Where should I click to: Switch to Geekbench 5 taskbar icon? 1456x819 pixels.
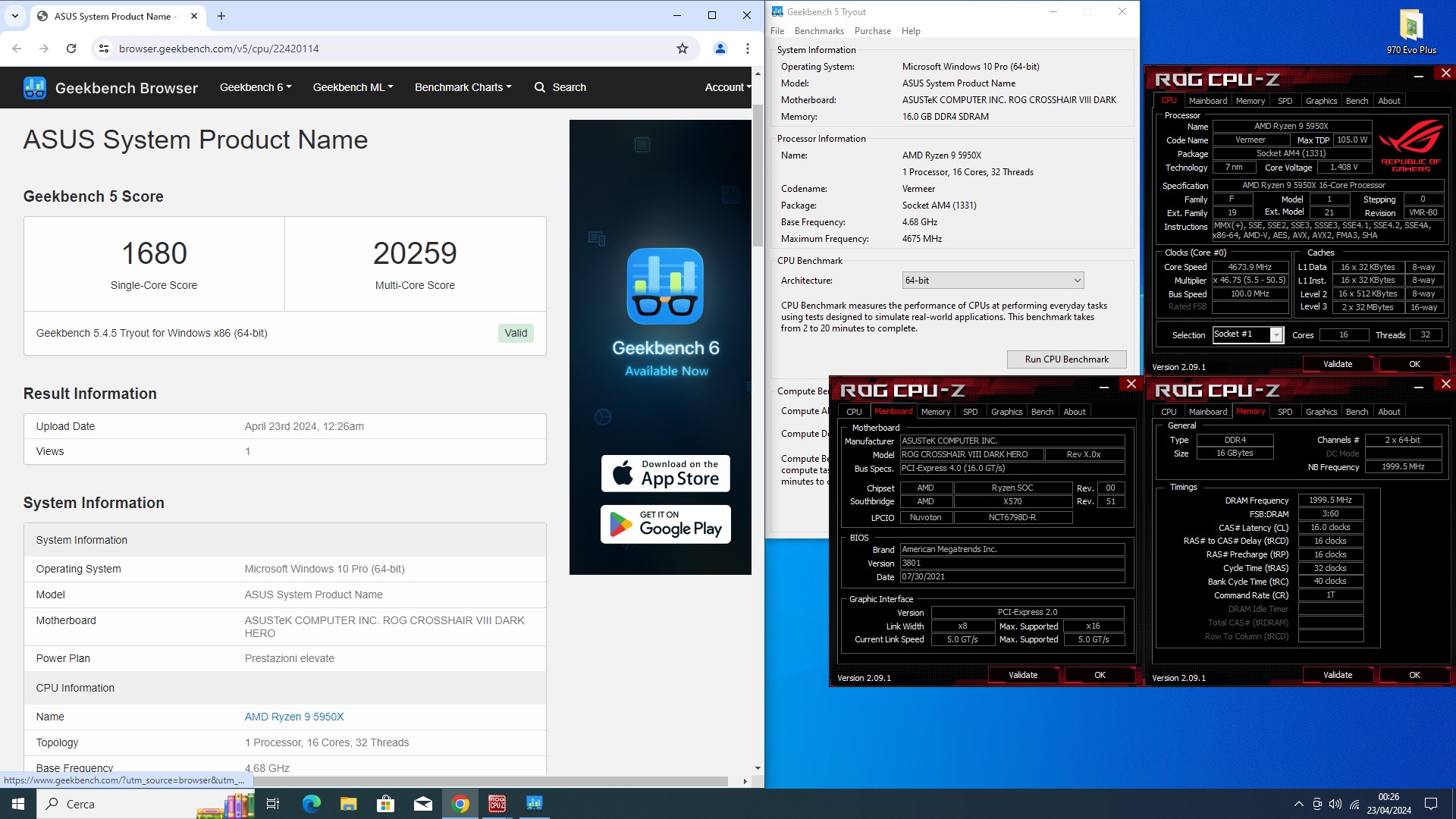point(535,804)
